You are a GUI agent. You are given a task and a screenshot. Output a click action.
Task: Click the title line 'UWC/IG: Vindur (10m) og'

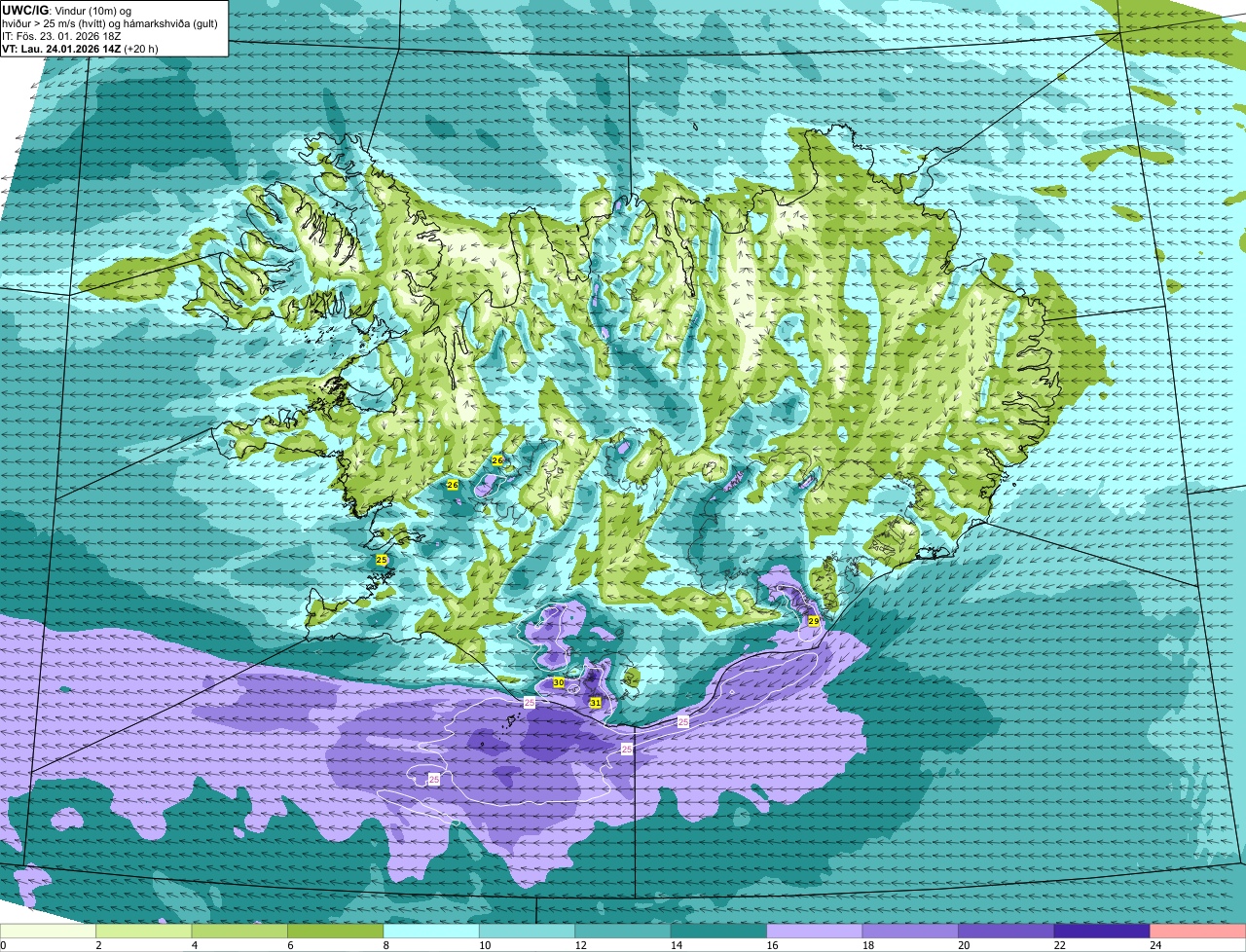[x=66, y=10]
